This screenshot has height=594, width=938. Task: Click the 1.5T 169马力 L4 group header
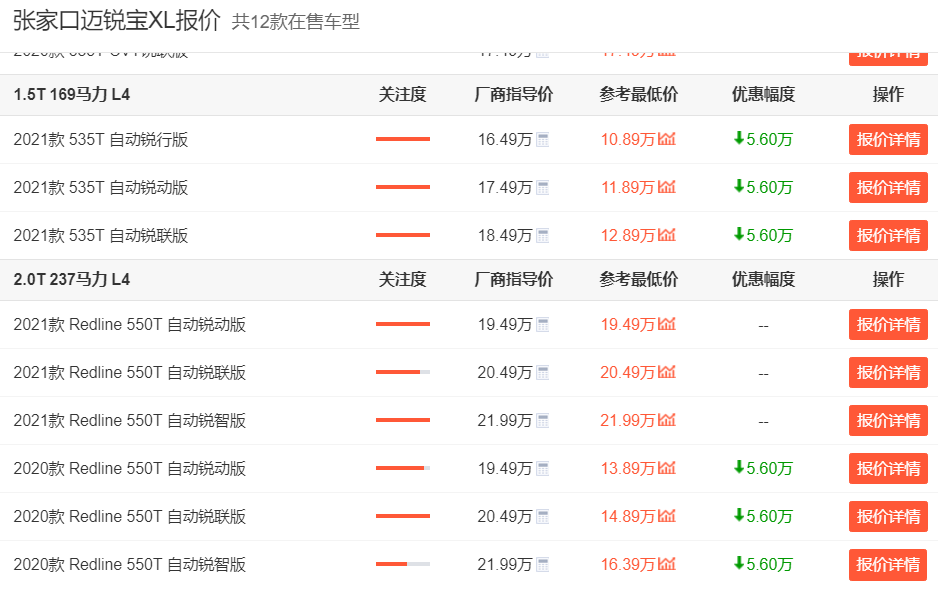[x=72, y=95]
